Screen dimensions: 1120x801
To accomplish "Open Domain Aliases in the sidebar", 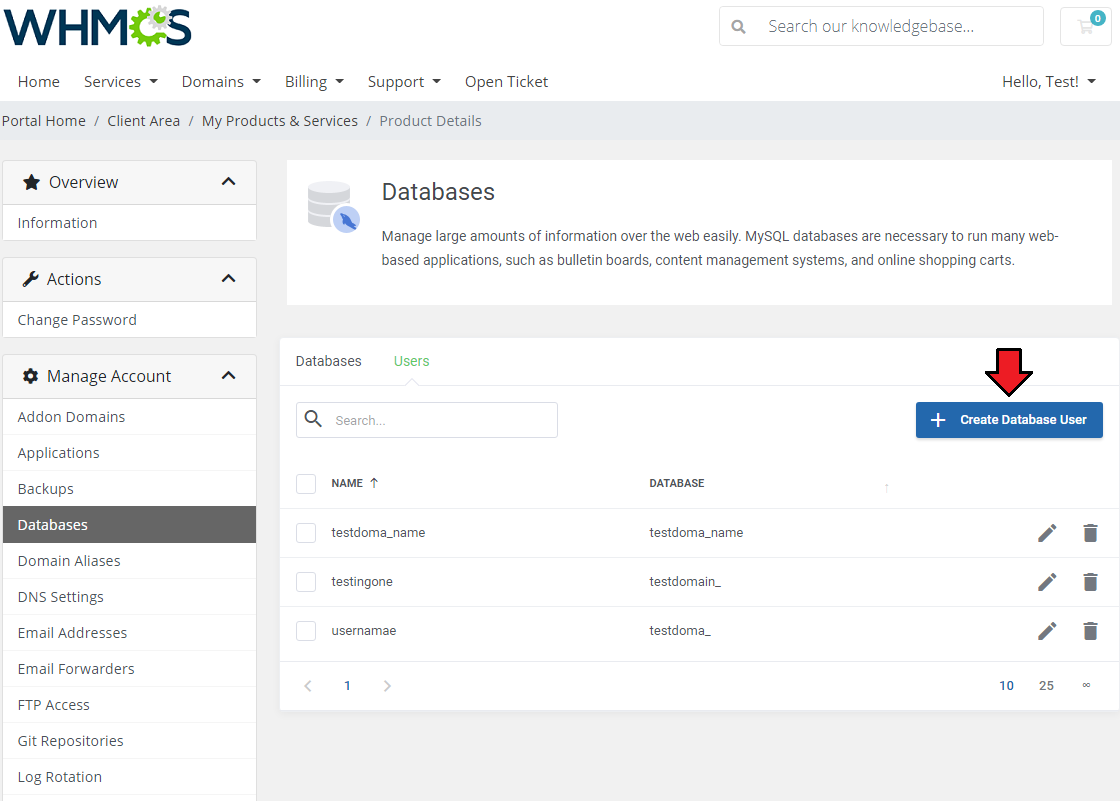I will (x=129, y=561).
